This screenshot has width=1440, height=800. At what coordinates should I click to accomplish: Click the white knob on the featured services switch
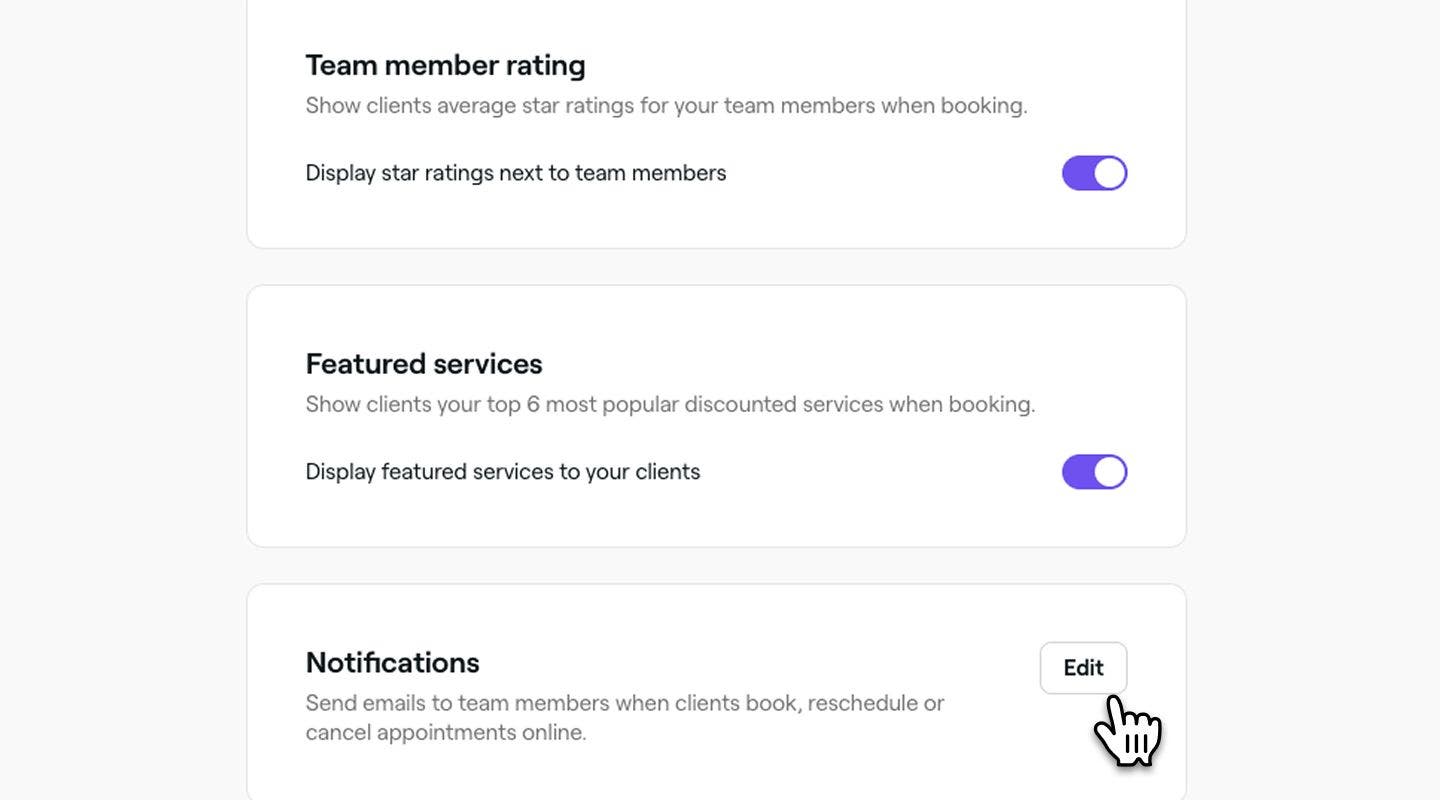pos(1109,472)
